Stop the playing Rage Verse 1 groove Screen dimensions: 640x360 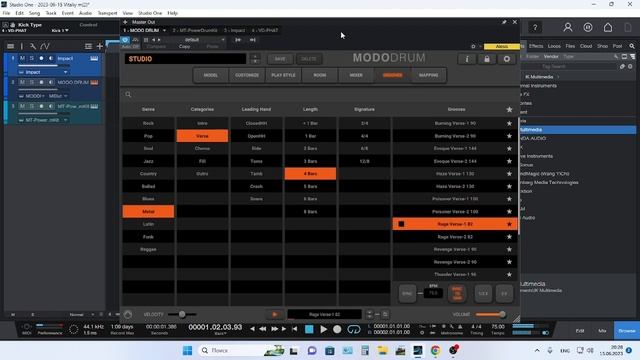click(x=401, y=224)
